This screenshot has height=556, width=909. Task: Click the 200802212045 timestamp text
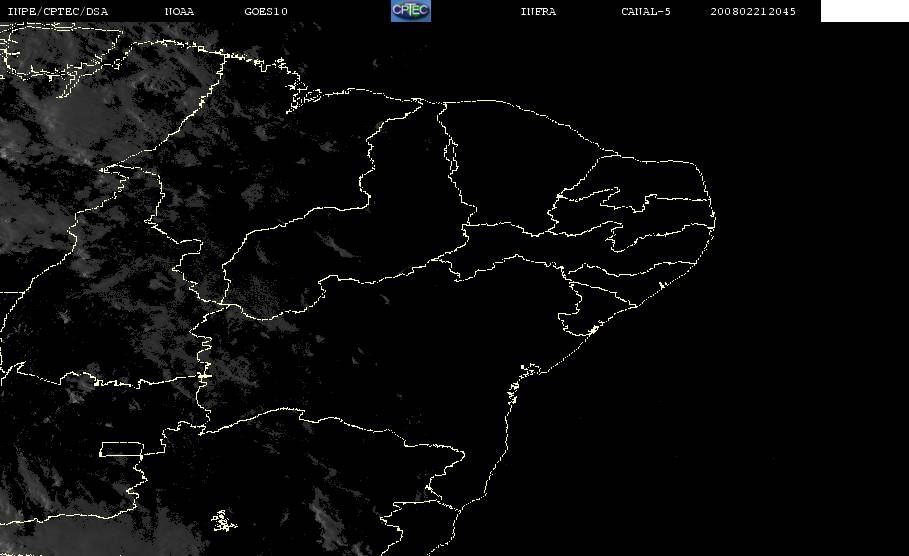[x=752, y=12]
